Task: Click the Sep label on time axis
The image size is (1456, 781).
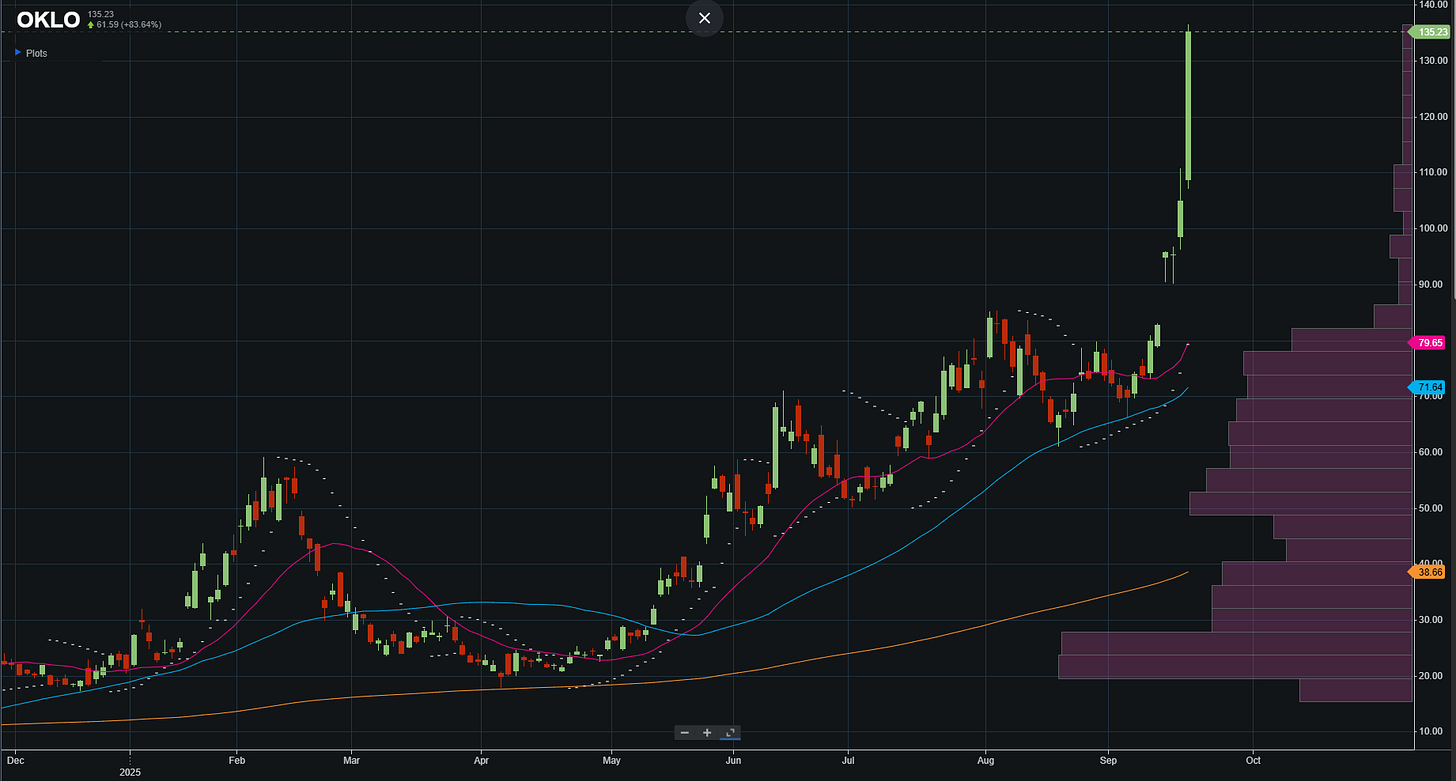Action: click(1108, 760)
